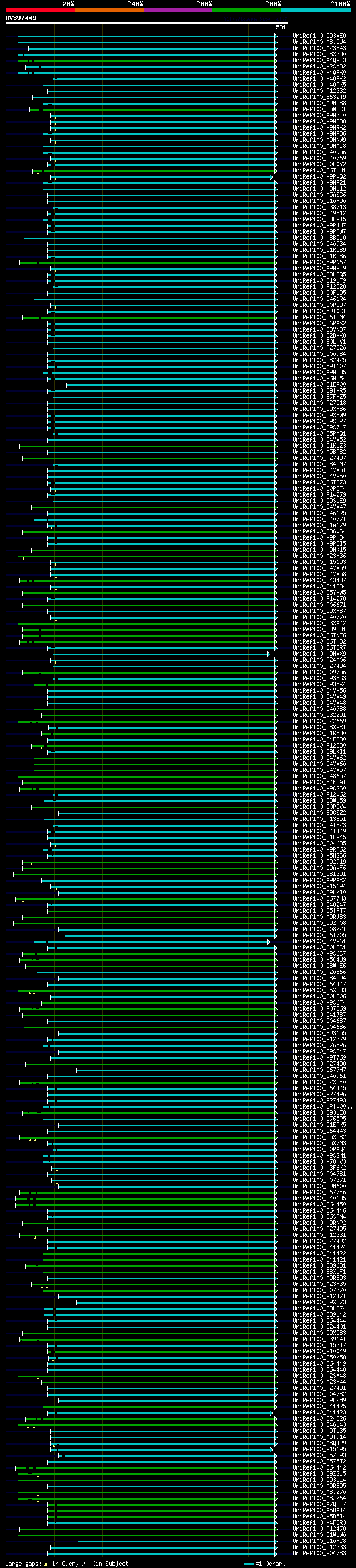
Task: Open hit UniRef100_P09756
Action: pyautogui.click(x=319, y=672)
